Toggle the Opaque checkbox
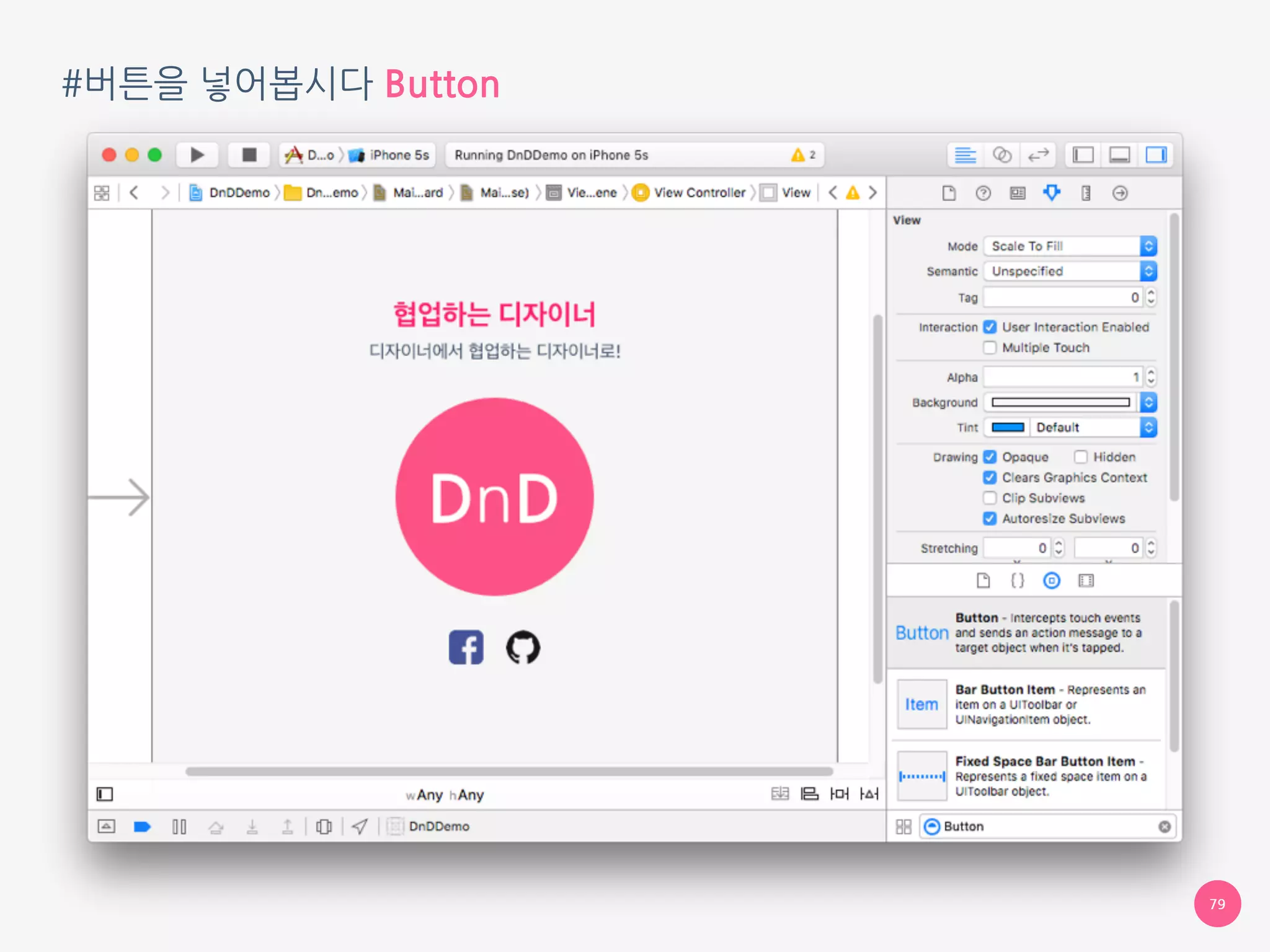Image resolution: width=1270 pixels, height=952 pixels. pos(990,457)
